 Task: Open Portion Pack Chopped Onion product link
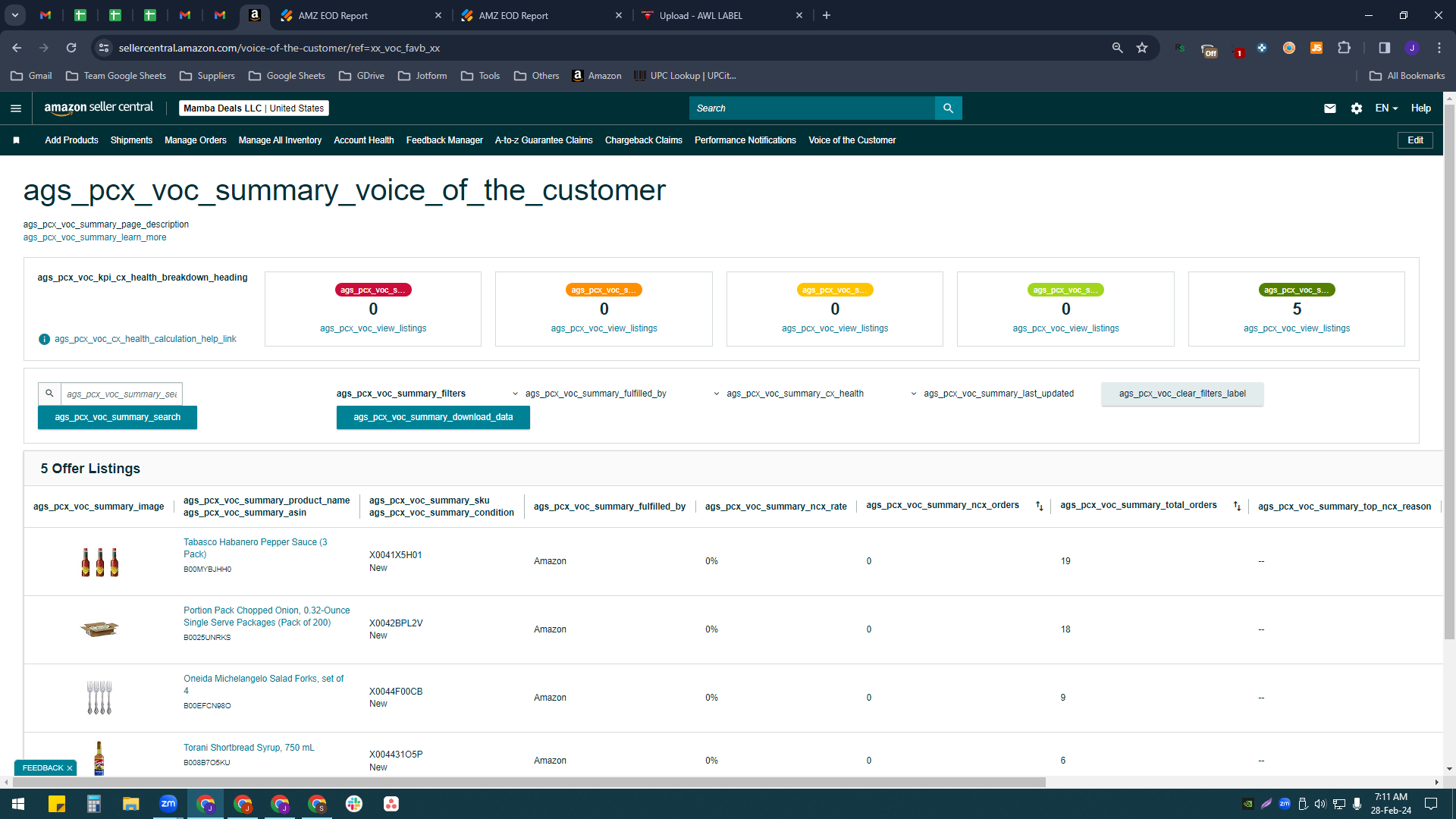pos(267,617)
